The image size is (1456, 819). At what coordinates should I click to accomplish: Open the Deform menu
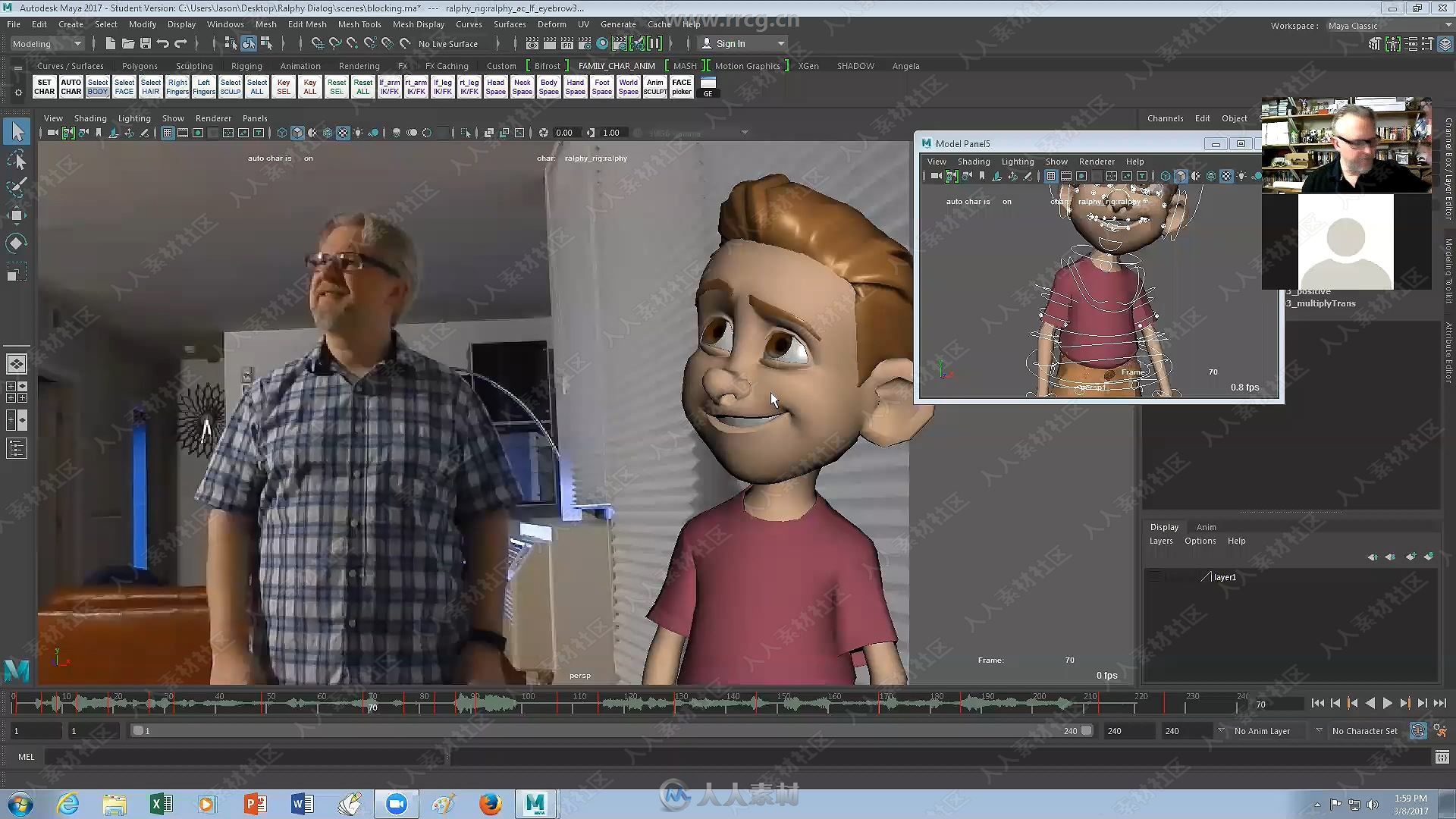pyautogui.click(x=551, y=24)
